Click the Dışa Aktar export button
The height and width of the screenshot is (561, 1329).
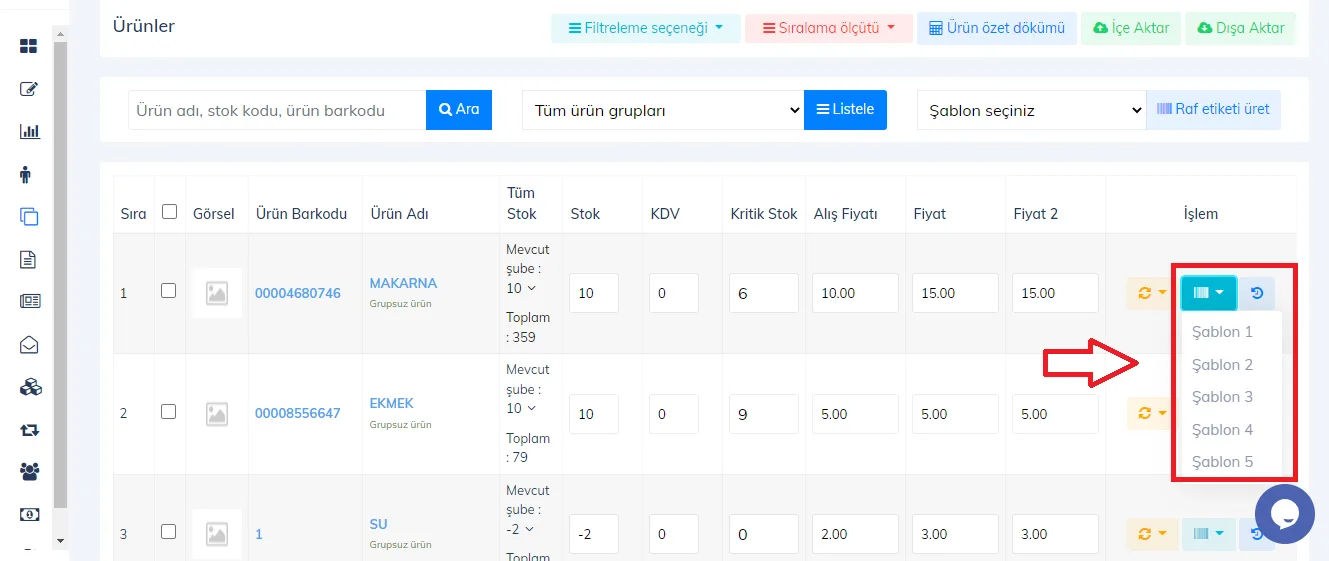click(1240, 28)
